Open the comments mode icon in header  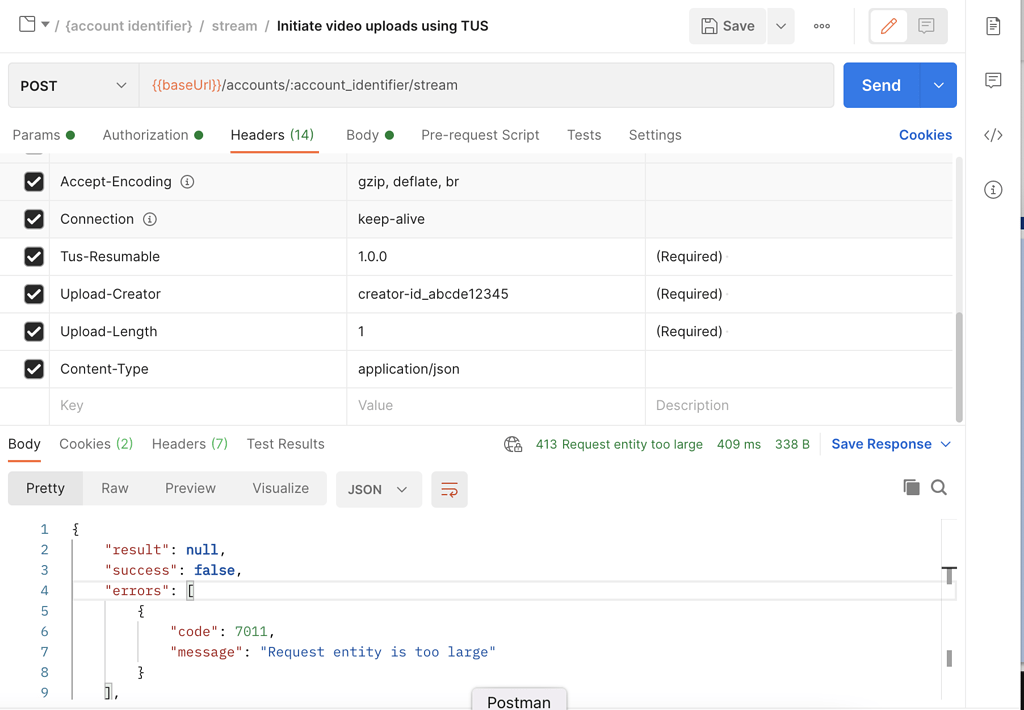(x=926, y=26)
